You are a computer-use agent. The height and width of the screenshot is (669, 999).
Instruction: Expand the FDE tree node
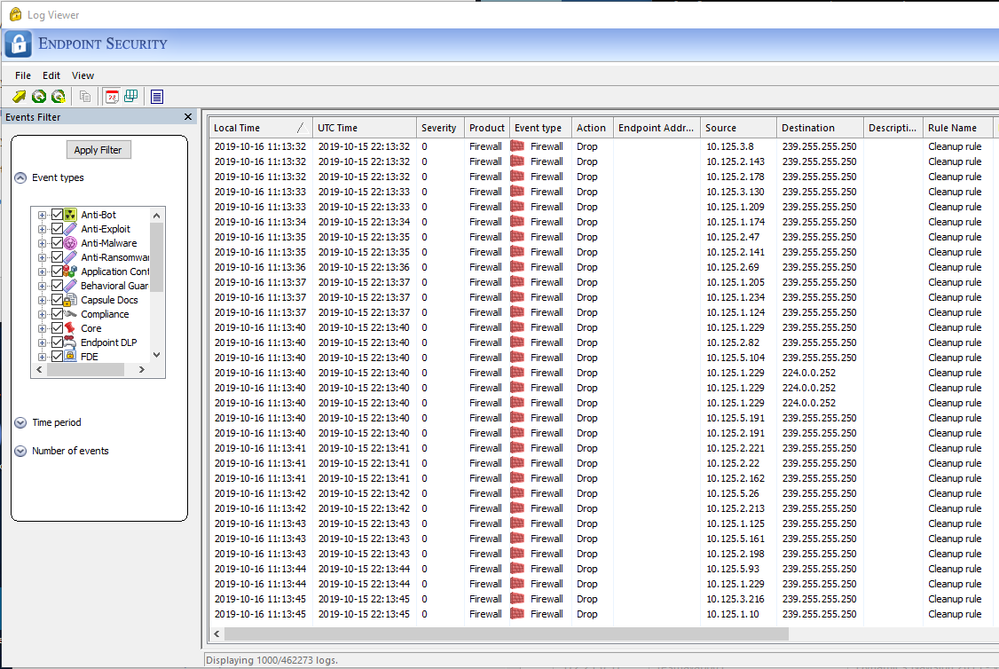tap(42, 357)
